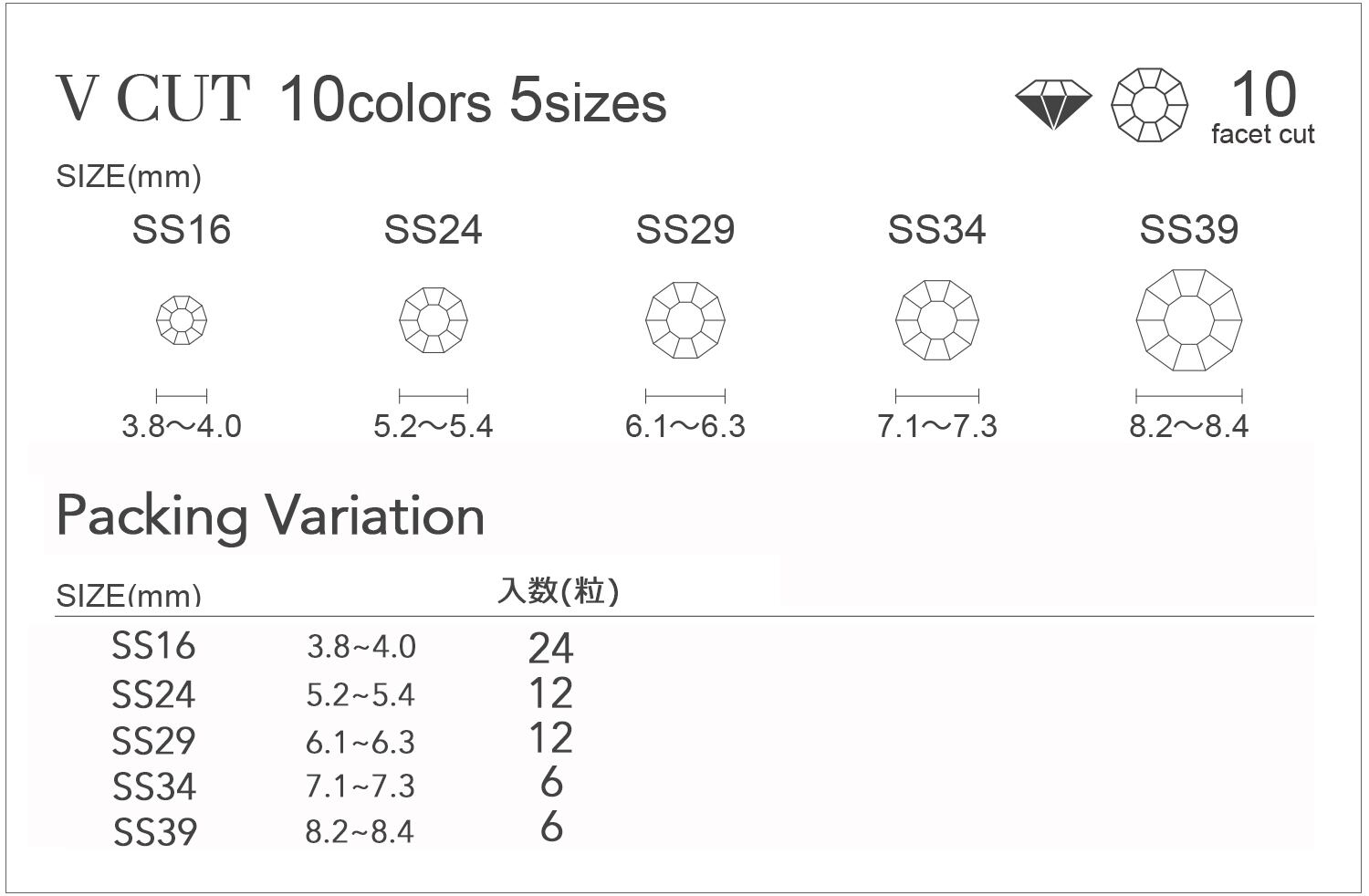Click the 6.1〜6.3 measurement under SS29 diagram
The image size is (1369, 896).
point(685,426)
